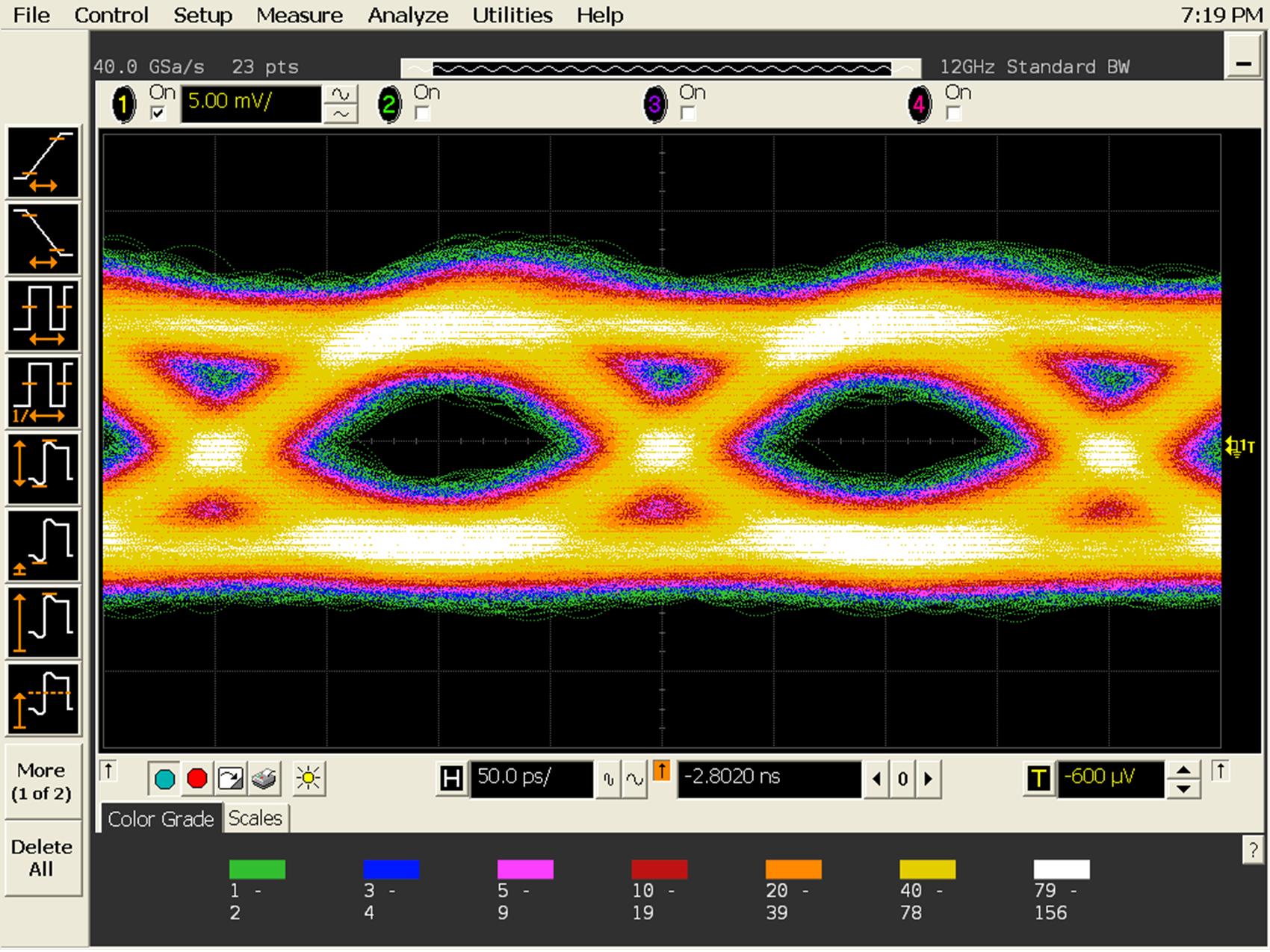Click the larger waveform button for channel 1 scale

tap(341, 94)
